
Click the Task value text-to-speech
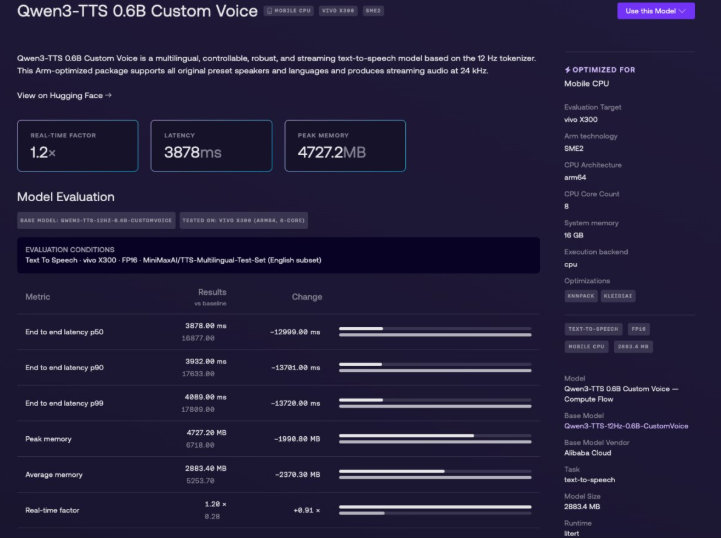(589, 480)
